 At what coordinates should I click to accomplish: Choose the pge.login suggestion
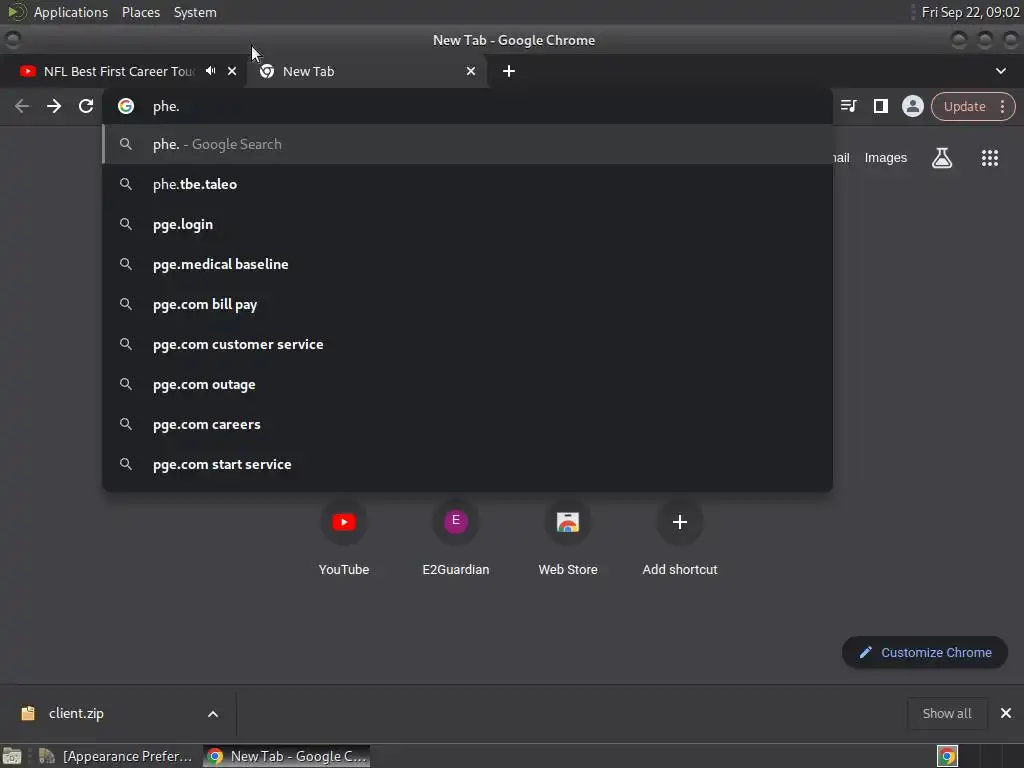(x=468, y=224)
